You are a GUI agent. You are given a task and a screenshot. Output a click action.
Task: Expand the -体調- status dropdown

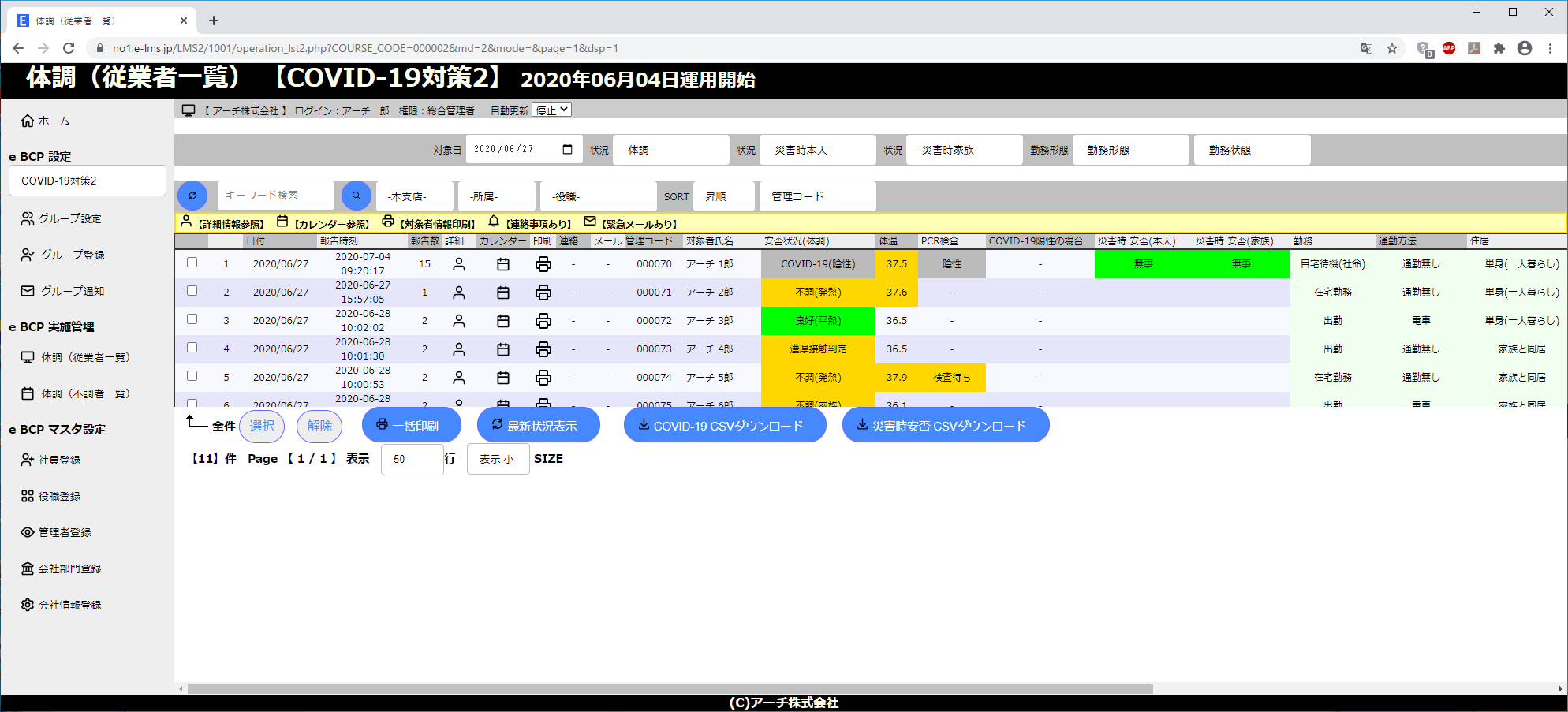point(670,150)
